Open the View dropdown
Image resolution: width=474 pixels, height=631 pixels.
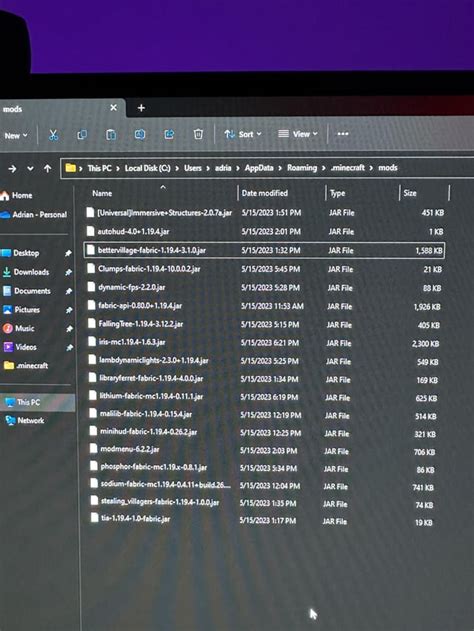tap(298, 134)
